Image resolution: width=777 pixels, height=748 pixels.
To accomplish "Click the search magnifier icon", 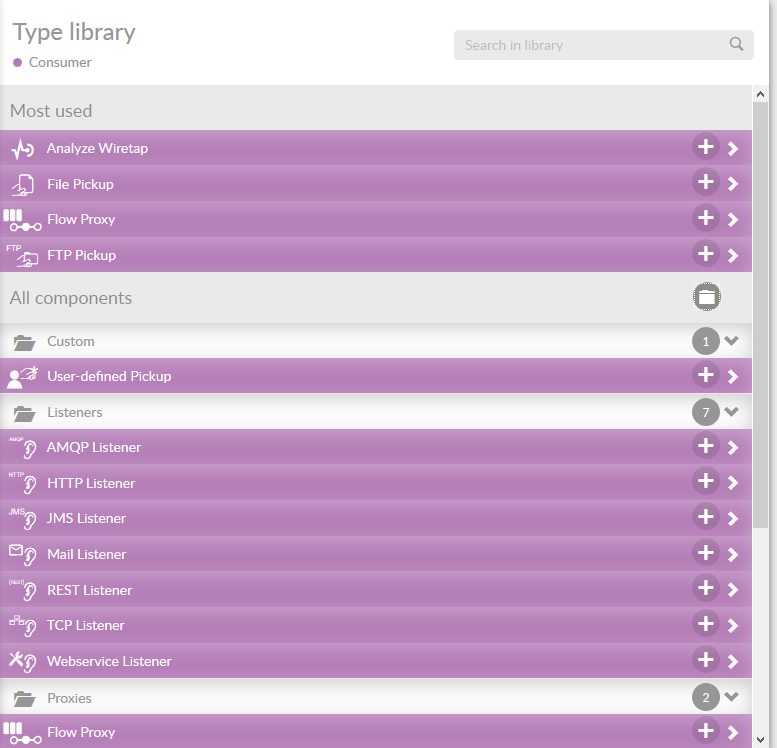I will [736, 44].
